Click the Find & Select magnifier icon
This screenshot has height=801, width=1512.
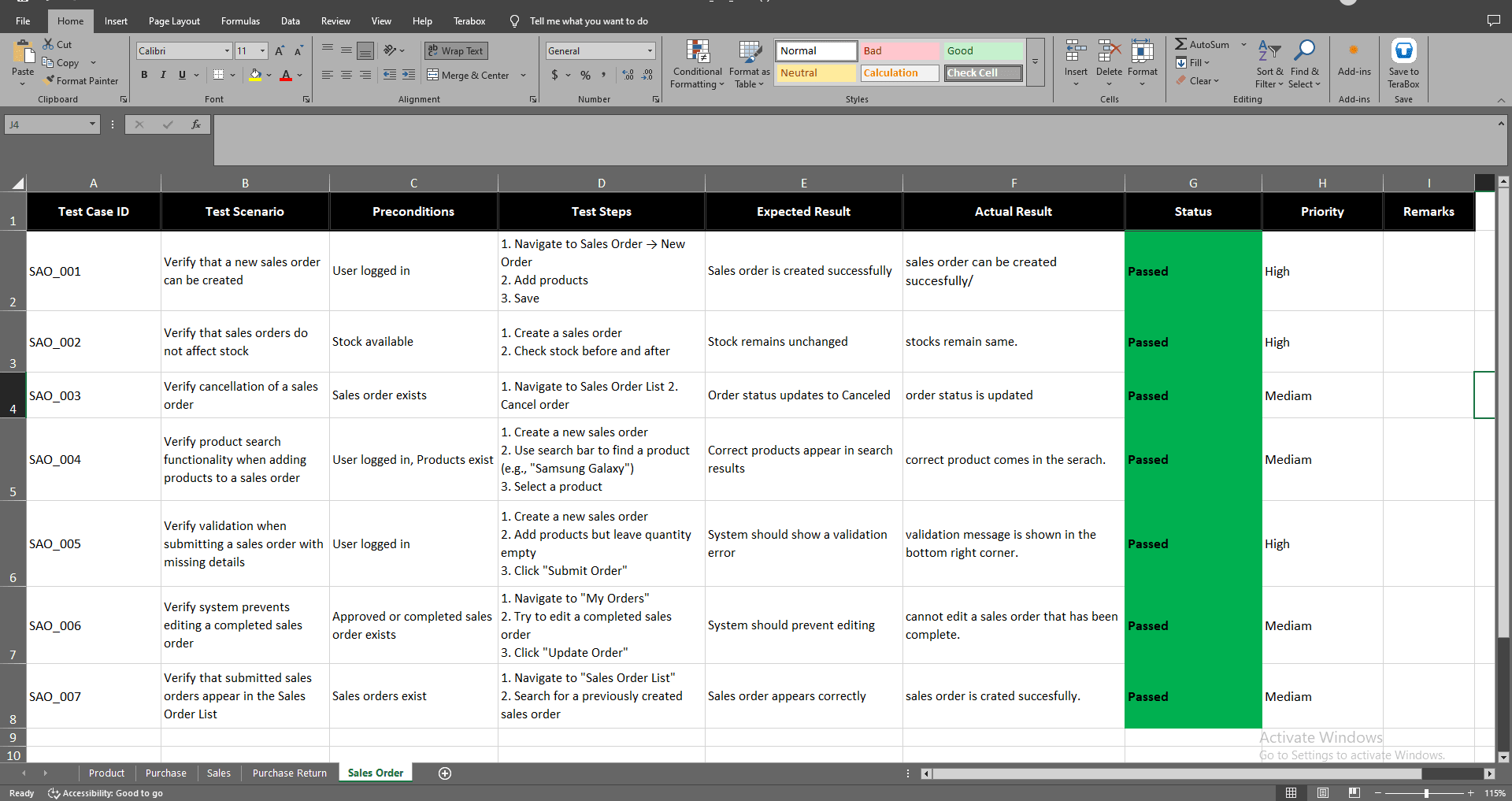(x=1304, y=51)
